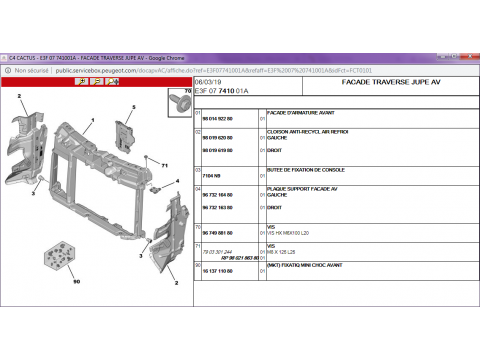Image resolution: width=480 pixels, height=360 pixels.
Task: Click FACADE D'ARMATURE AVANT description
Action: [301, 113]
